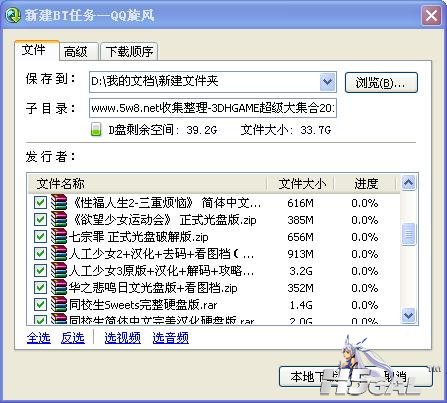Click the 3.2G size value

[x=301, y=271]
